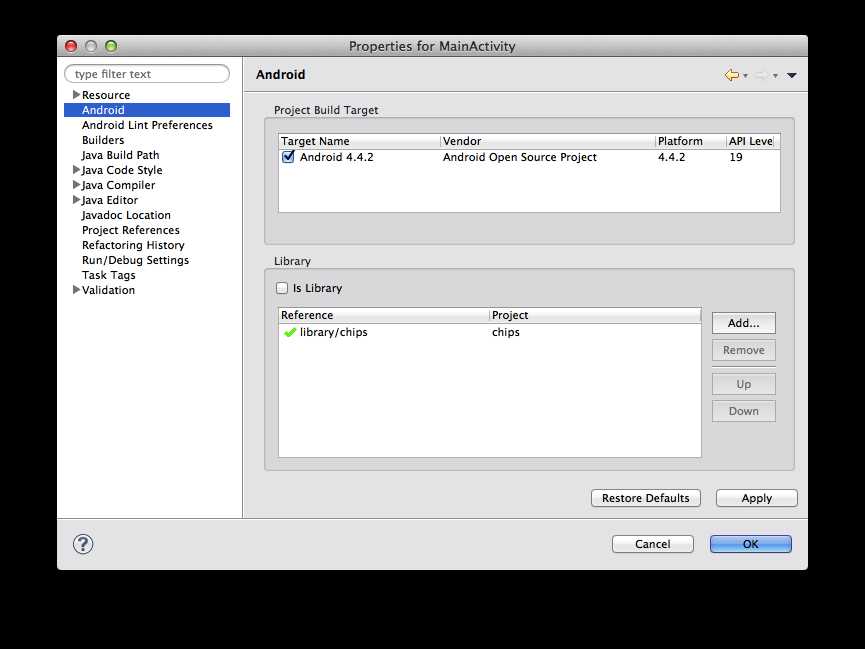
Task: Select the Java Editor label
Action: click(110, 200)
